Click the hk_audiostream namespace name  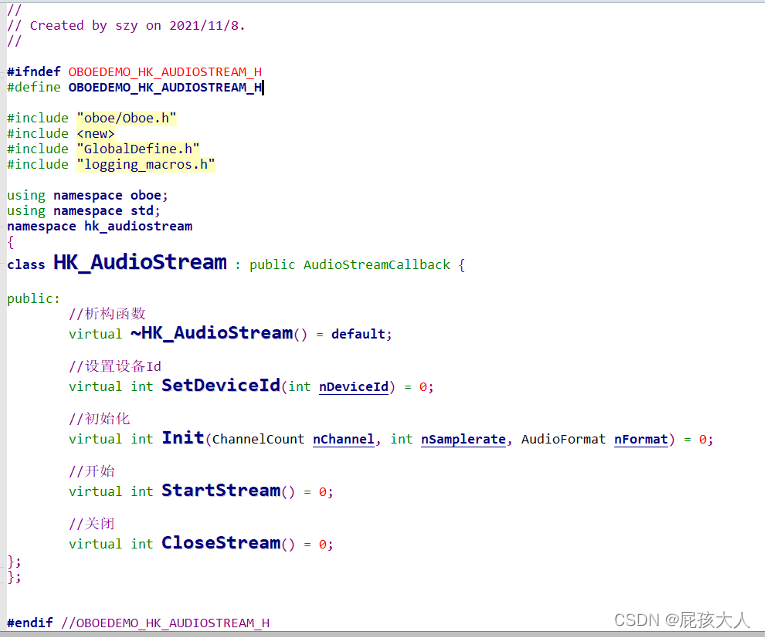click(138, 226)
